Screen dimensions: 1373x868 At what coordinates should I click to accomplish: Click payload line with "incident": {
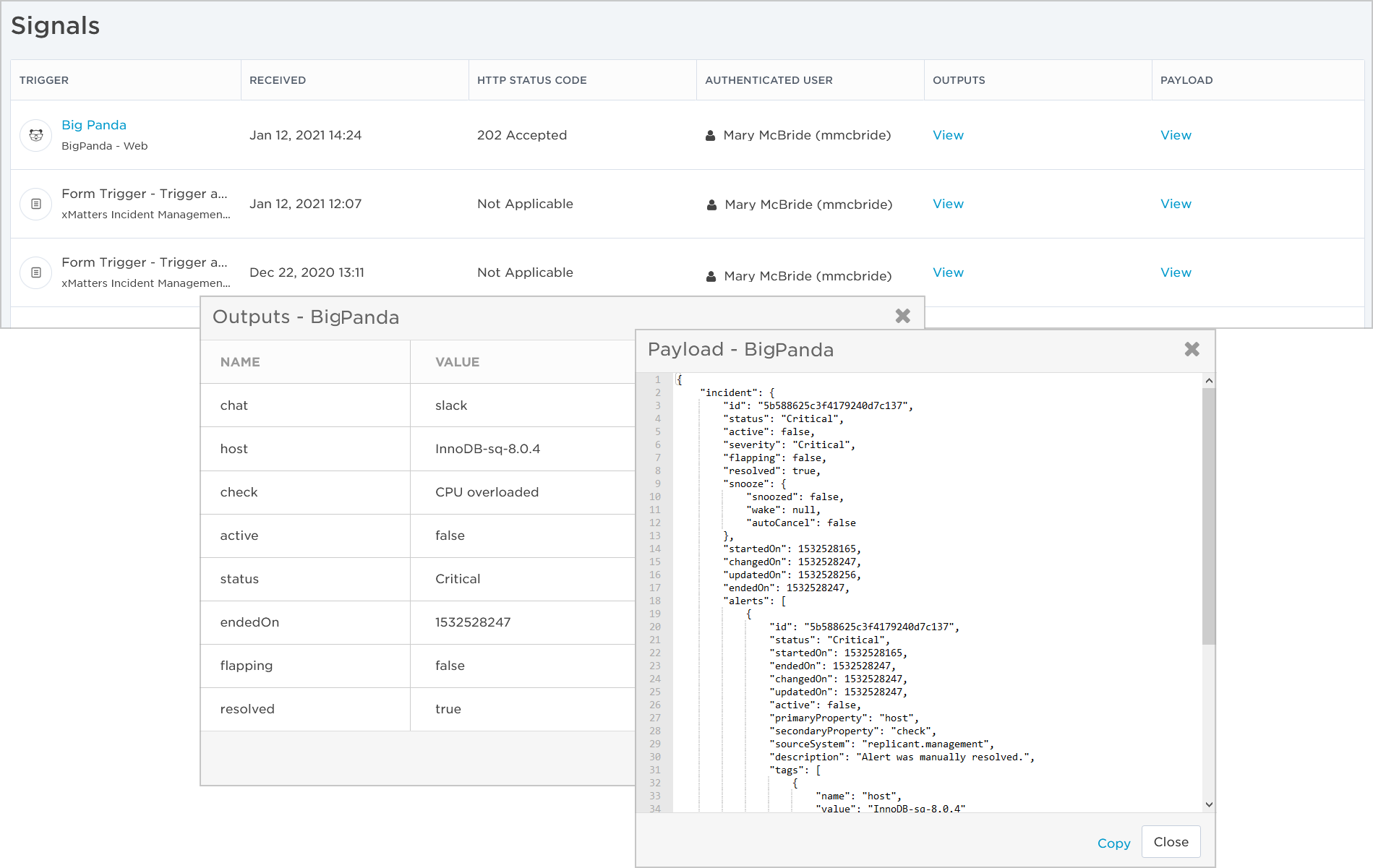pos(737,392)
